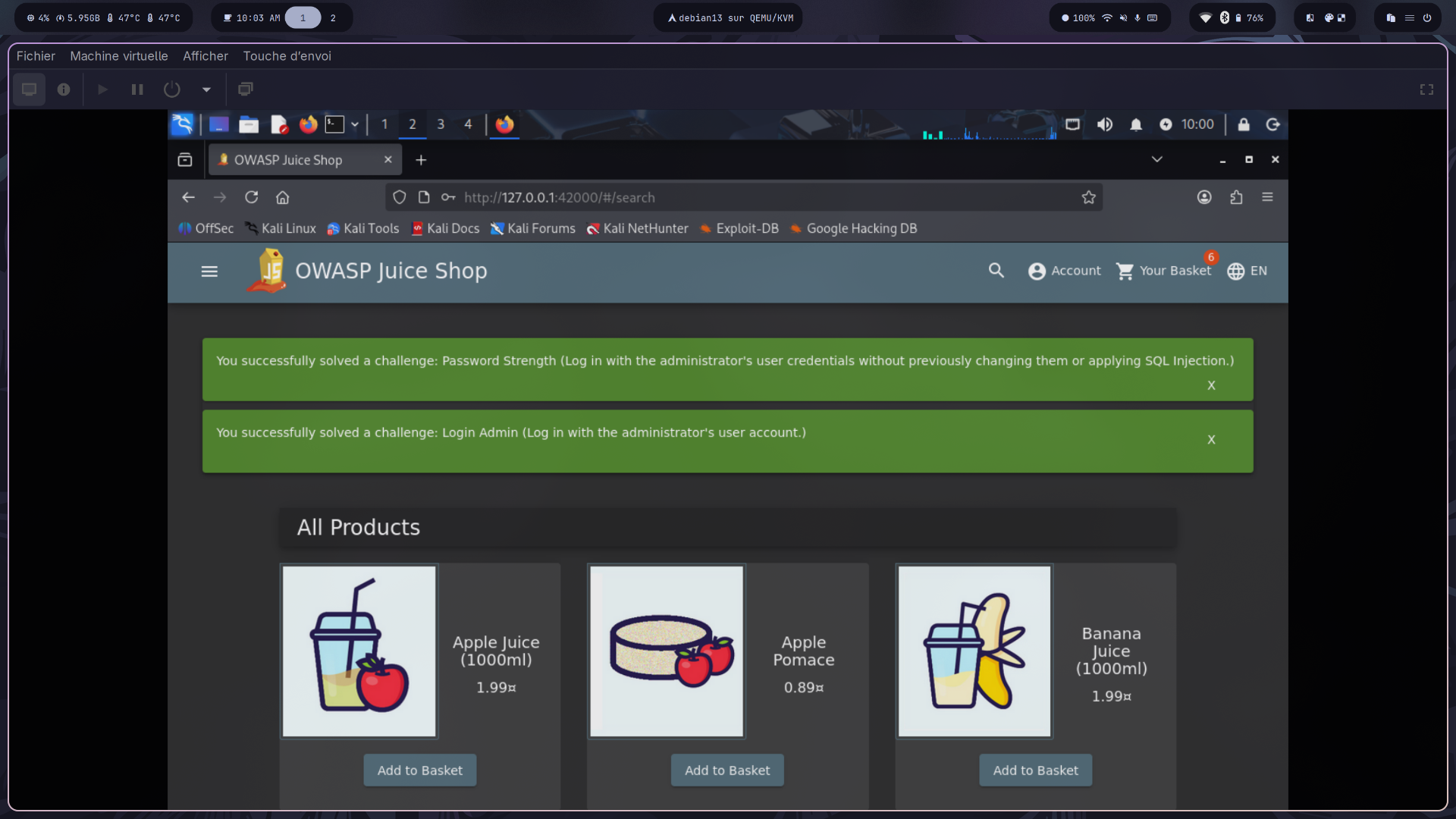
Task: Open the EN language selection menu
Action: click(1247, 271)
